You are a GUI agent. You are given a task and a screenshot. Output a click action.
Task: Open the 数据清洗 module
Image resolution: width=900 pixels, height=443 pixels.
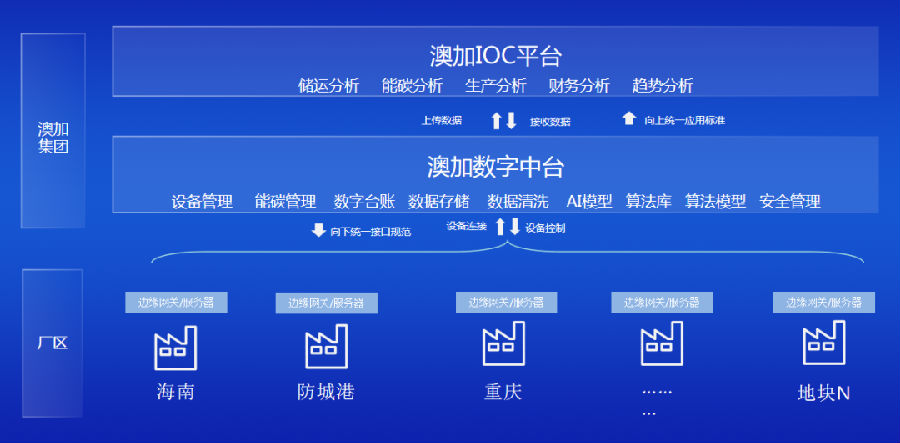518,201
